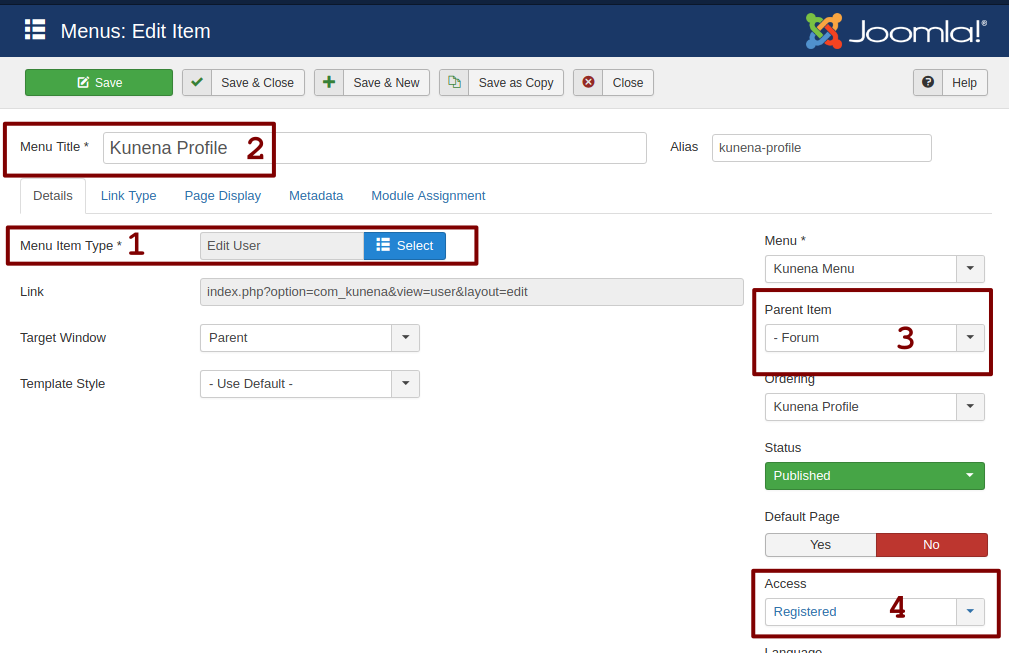Screen dimensions: 1009x653
Task: Set Default Page to Yes
Action: [x=820, y=545]
